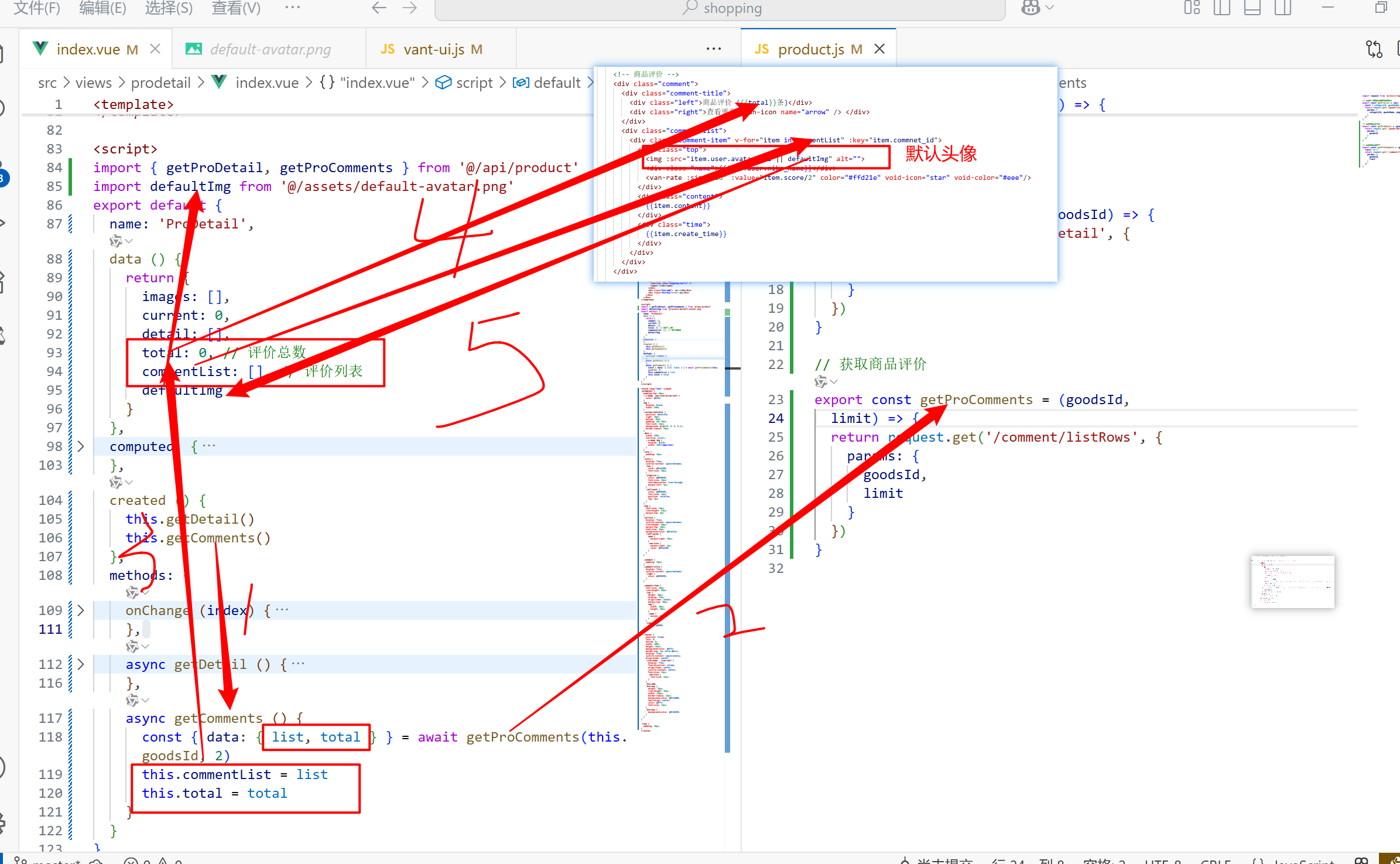
Task: Expand the folded getDetail method
Action: click(x=81, y=664)
